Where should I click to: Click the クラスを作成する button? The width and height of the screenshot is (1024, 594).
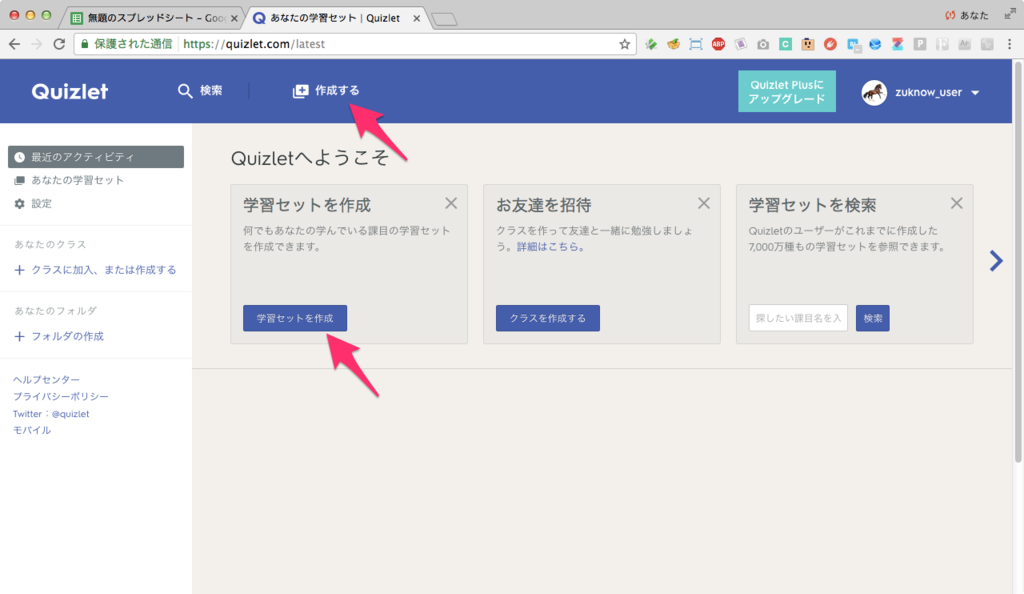click(x=548, y=318)
